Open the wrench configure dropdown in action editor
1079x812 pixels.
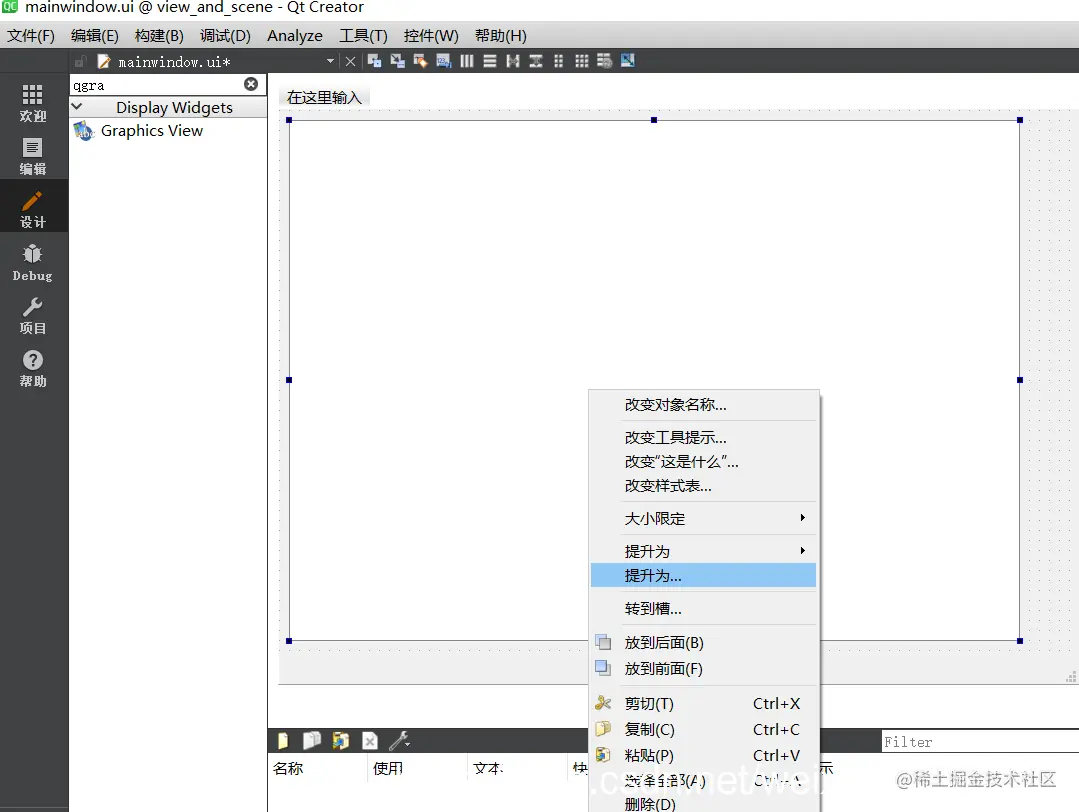(400, 740)
